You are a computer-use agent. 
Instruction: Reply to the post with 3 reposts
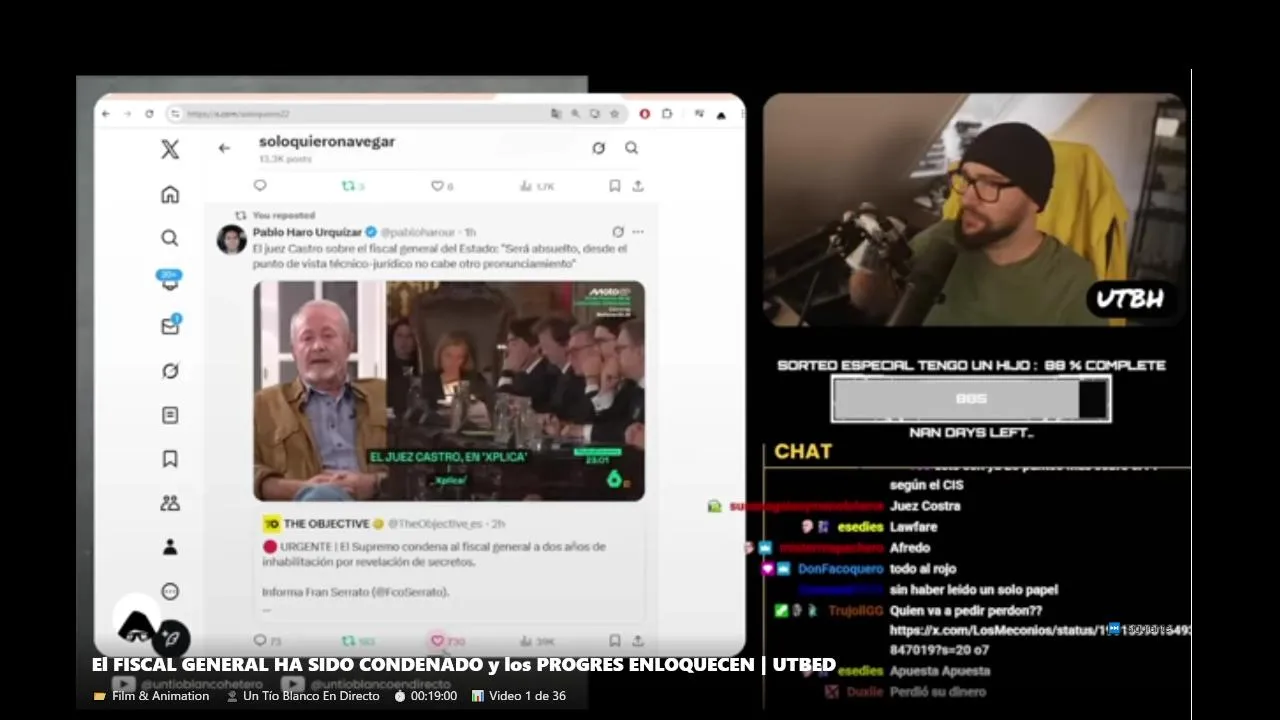tap(260, 186)
